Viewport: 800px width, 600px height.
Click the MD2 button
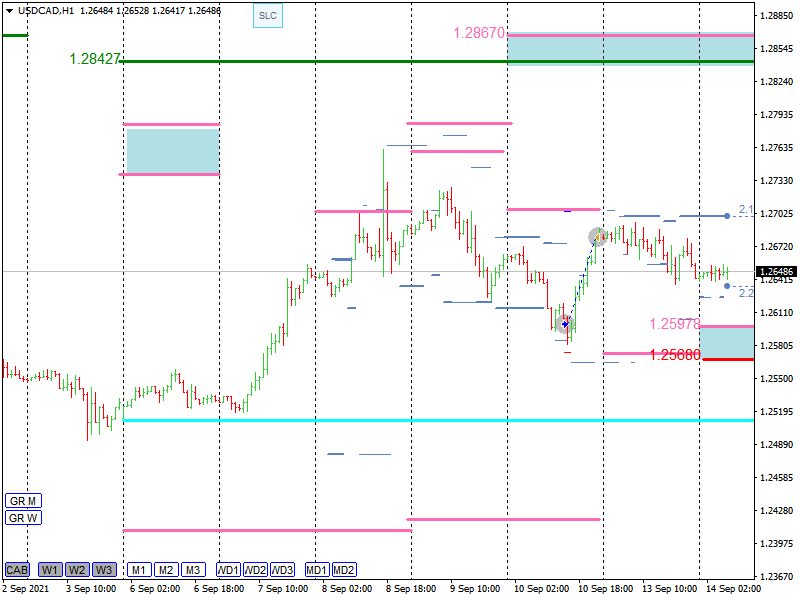(x=344, y=570)
